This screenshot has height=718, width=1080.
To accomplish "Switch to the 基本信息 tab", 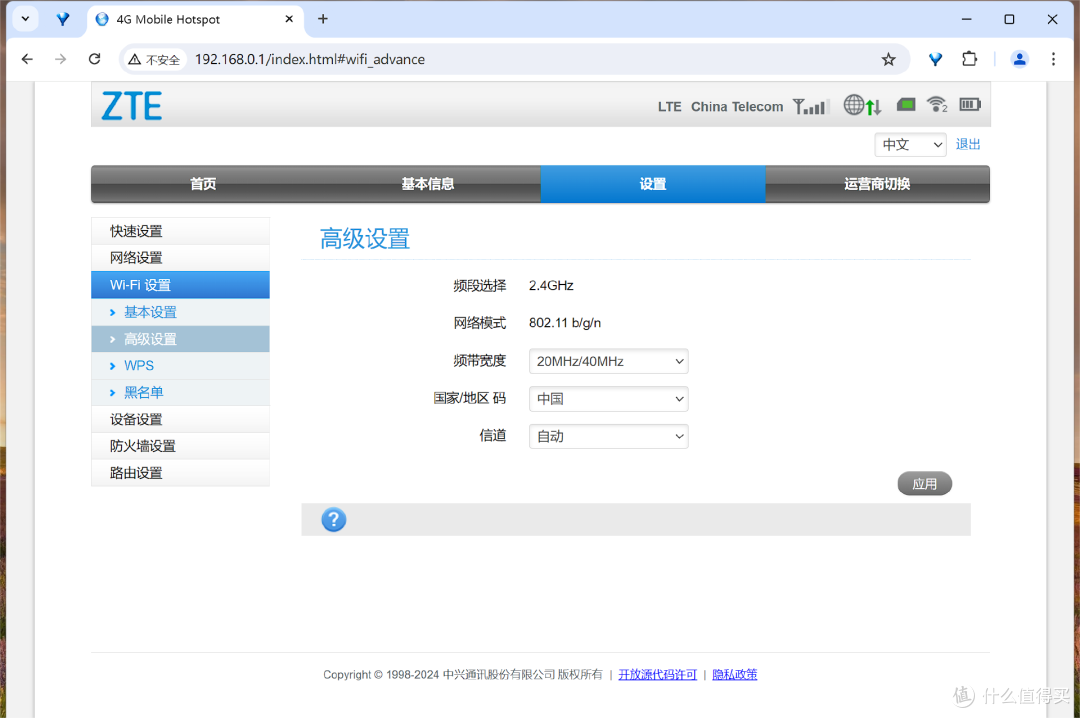I will coord(428,184).
